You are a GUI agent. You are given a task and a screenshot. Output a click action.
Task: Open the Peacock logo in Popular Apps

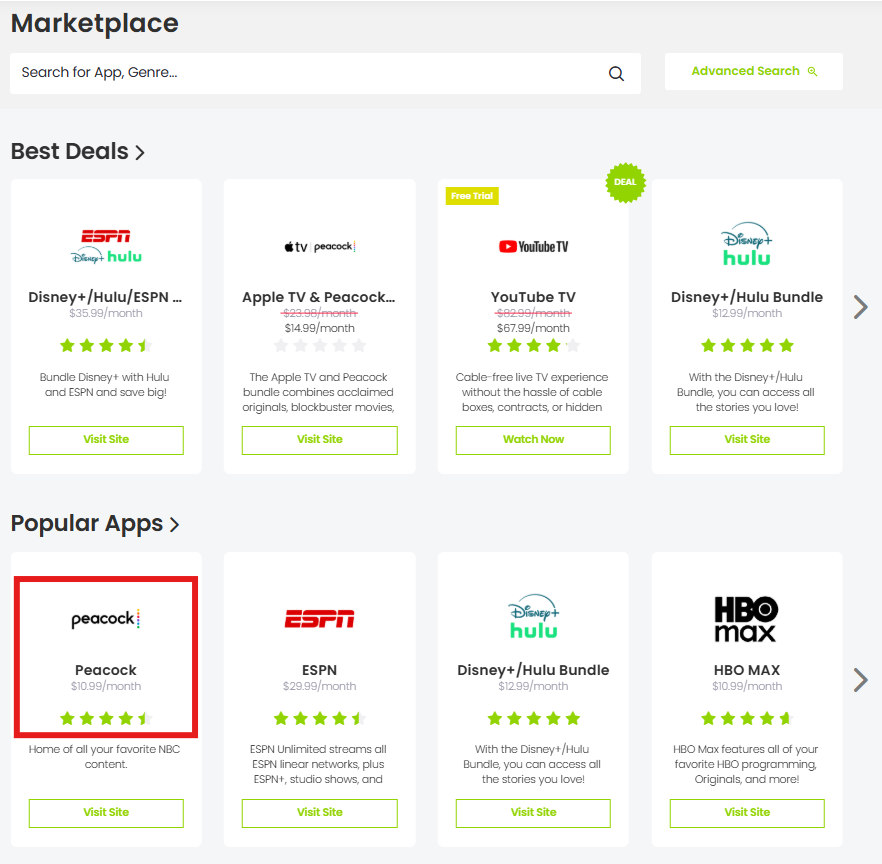(105, 620)
